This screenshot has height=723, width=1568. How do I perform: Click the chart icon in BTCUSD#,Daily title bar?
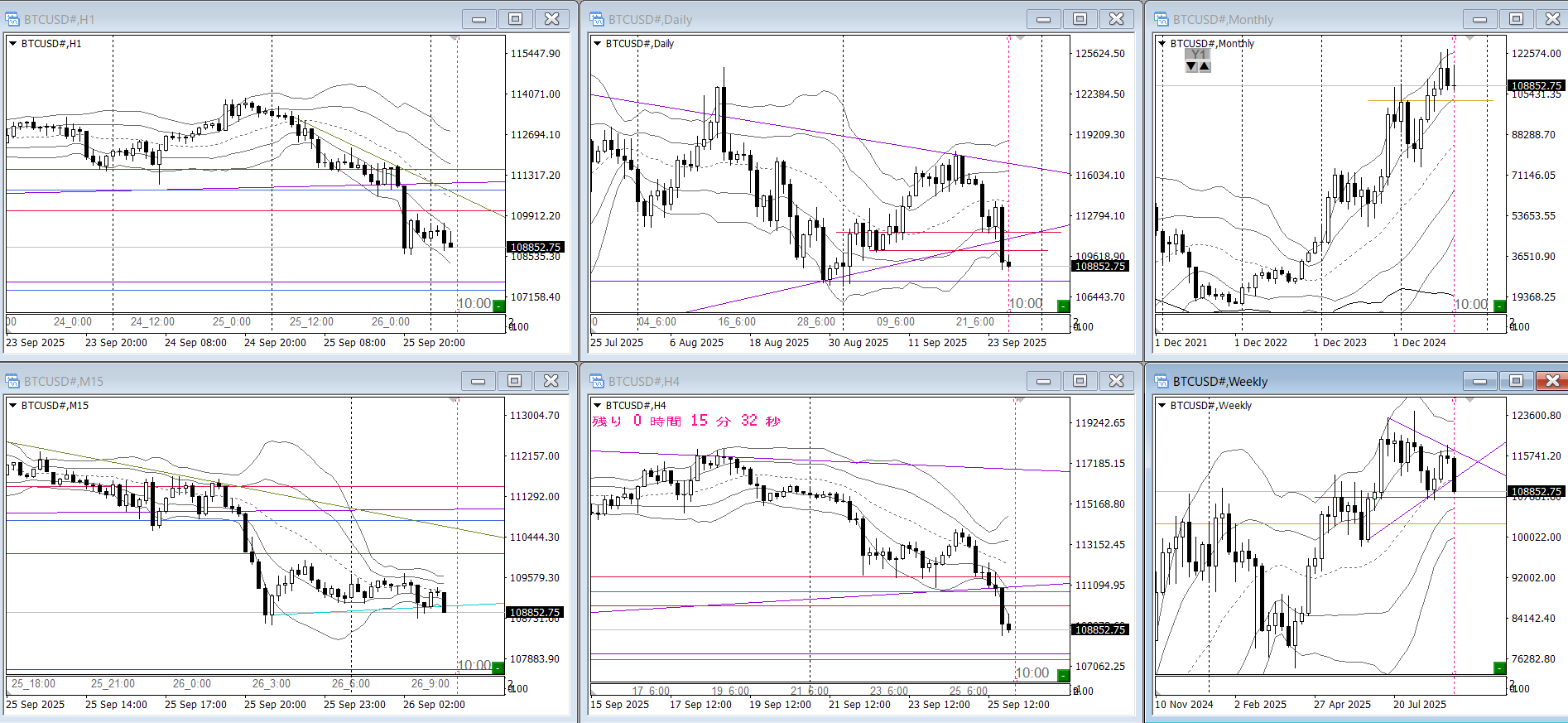click(596, 19)
